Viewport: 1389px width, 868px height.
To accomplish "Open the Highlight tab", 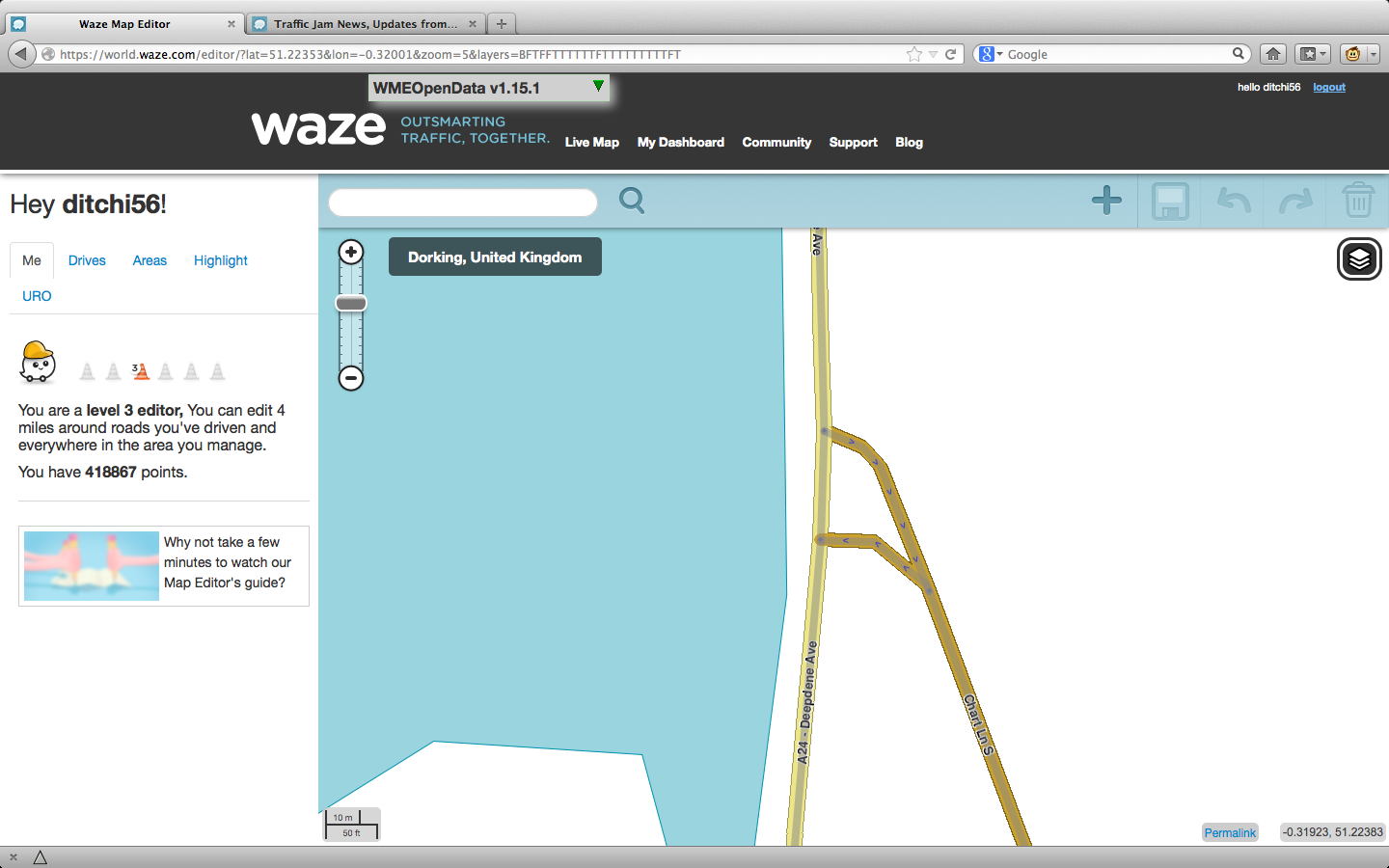I will point(221,260).
